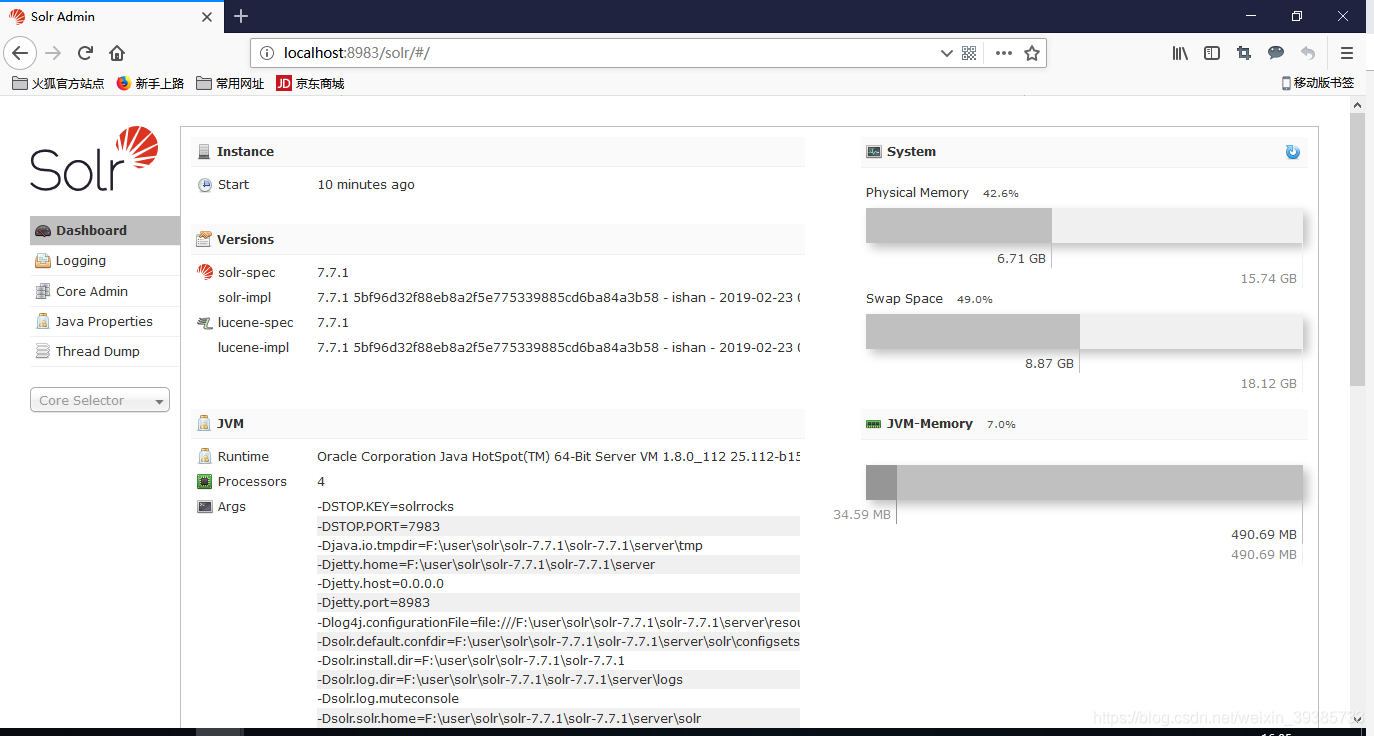Open the 常用网址 bookmark folder
Screen dimensions: 1374x736
(230, 84)
